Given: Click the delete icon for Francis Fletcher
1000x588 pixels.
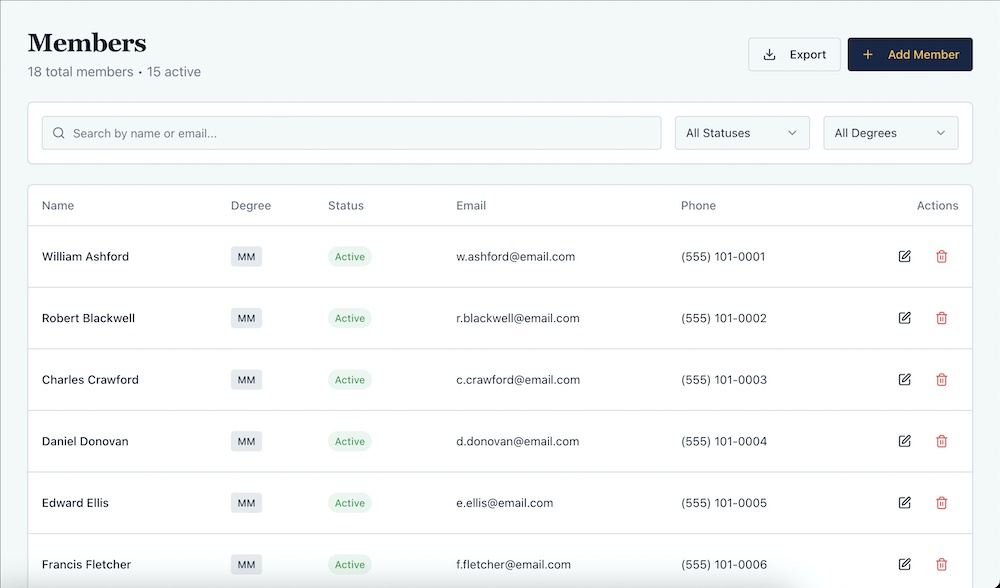Looking at the screenshot, I should point(941,564).
